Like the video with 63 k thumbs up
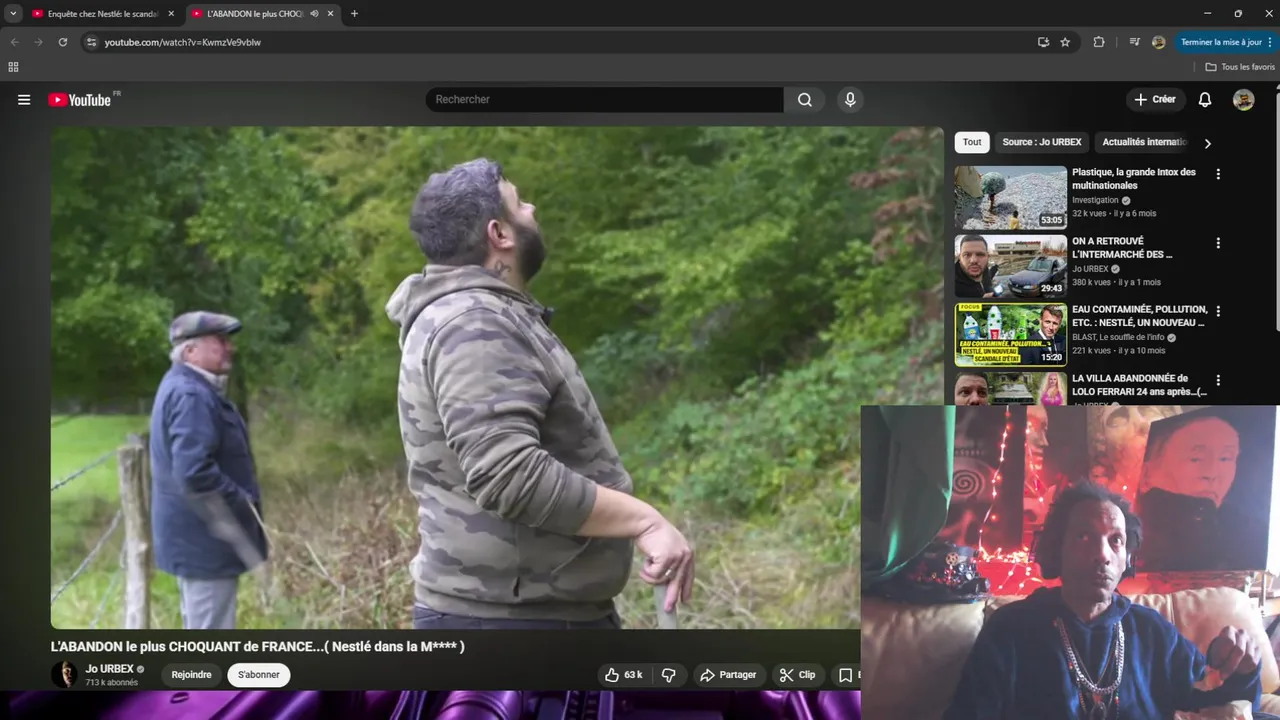Screen dimensions: 1280x720 tap(623, 675)
